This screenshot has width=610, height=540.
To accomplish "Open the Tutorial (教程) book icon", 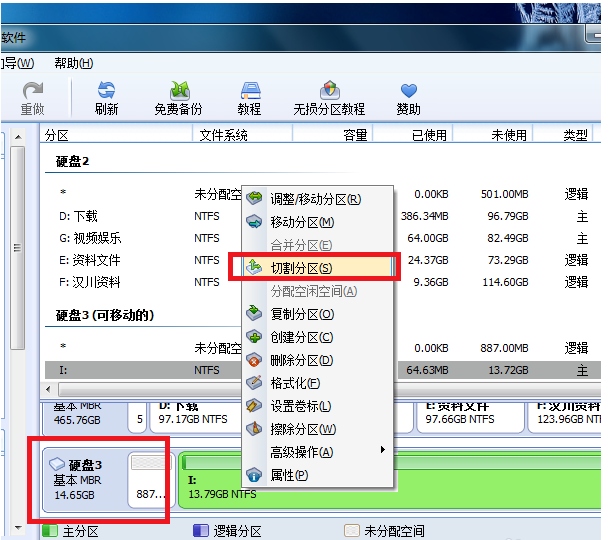I will coord(251,90).
